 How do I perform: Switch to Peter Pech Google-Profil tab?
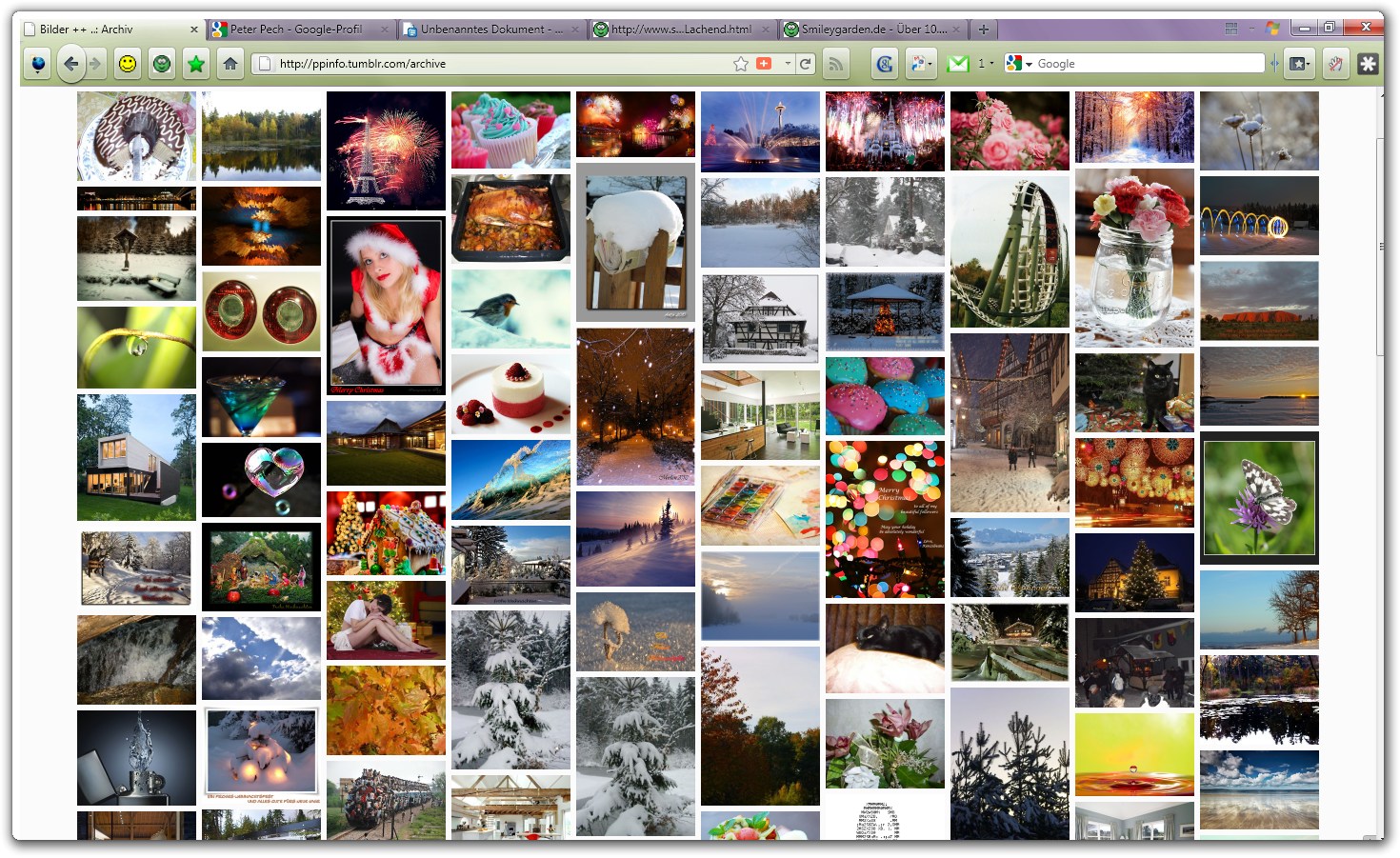(x=295, y=30)
